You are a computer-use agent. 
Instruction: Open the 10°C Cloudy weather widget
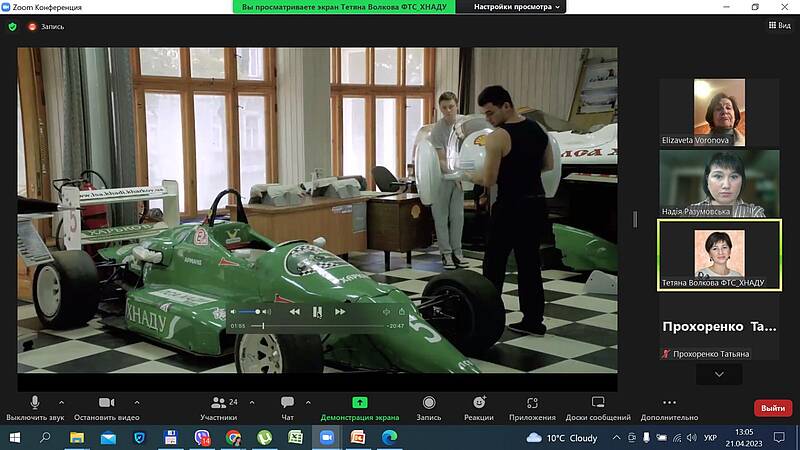[x=562, y=438]
